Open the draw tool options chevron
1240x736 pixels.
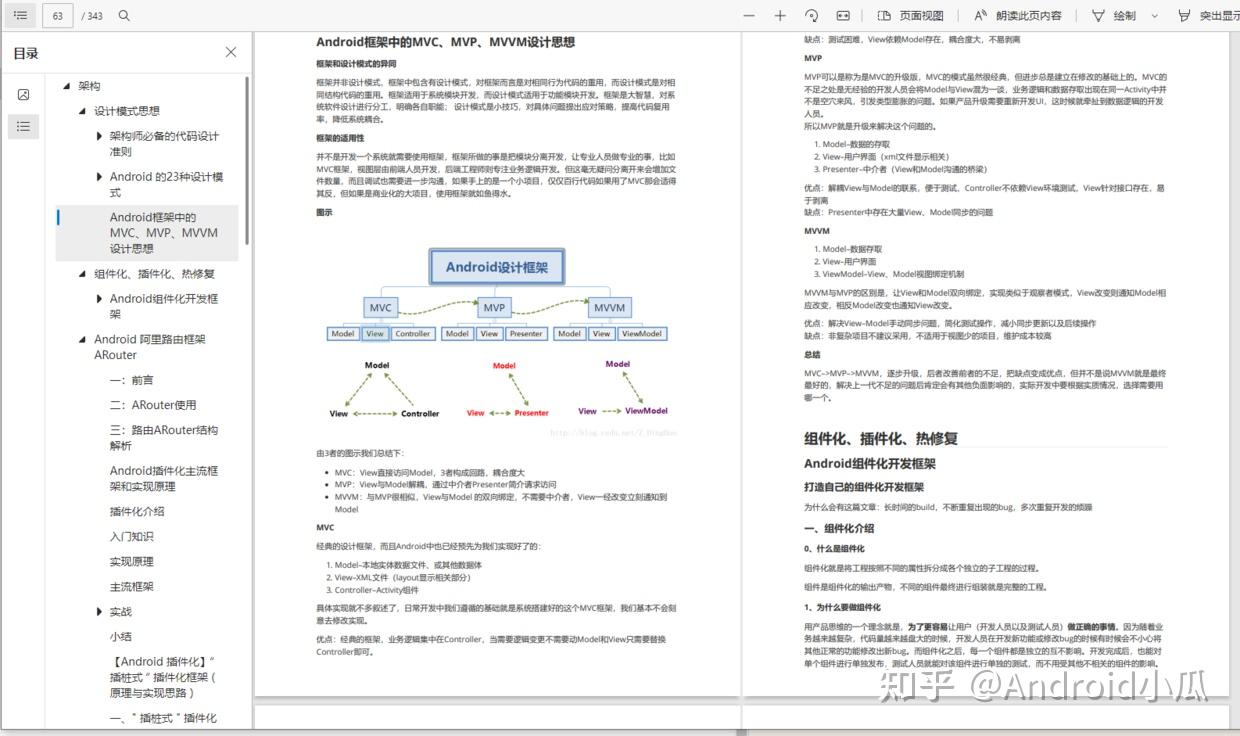[x=1155, y=16]
